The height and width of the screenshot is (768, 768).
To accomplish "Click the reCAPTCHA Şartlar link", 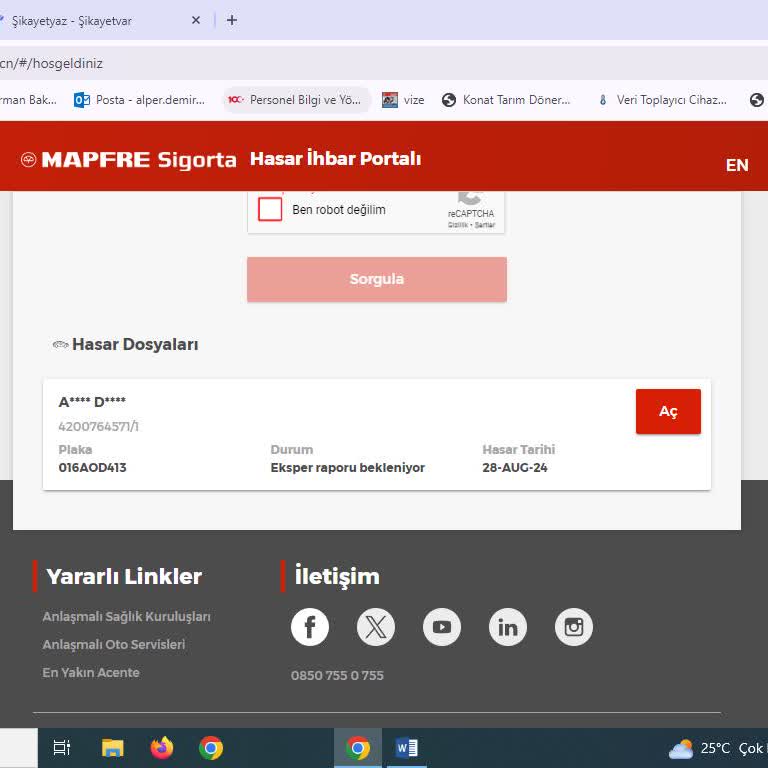I will click(484, 225).
